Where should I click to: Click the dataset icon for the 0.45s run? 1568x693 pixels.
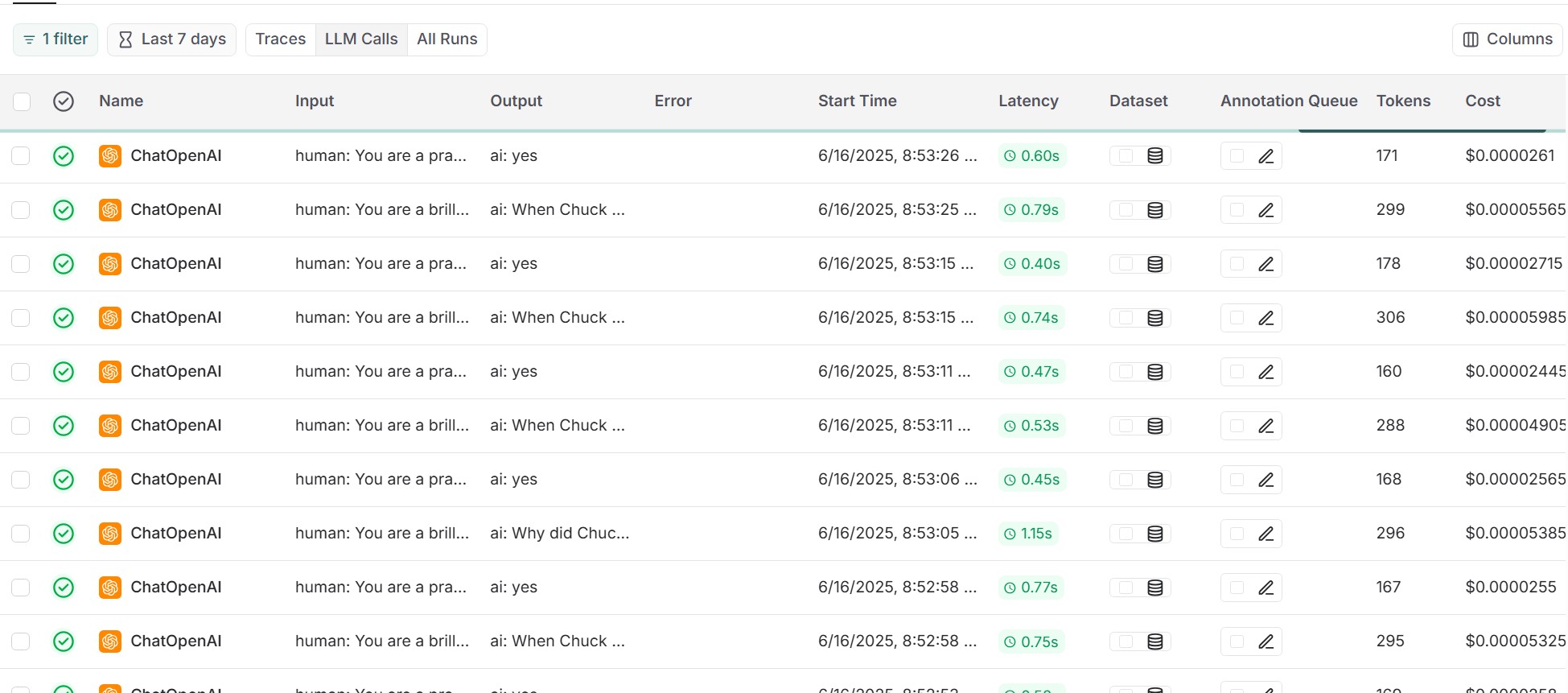tap(1154, 480)
